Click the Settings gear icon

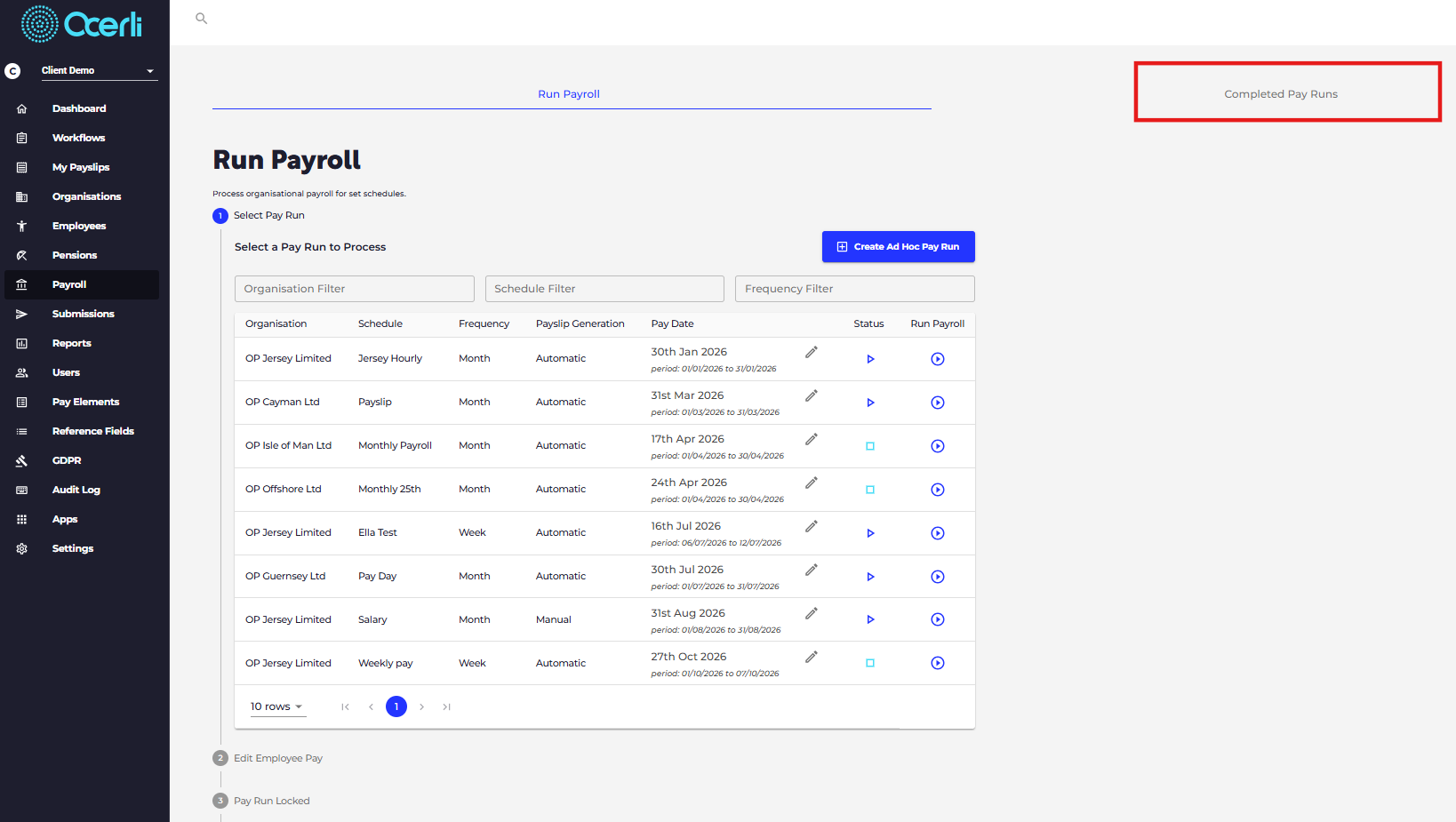(x=21, y=548)
